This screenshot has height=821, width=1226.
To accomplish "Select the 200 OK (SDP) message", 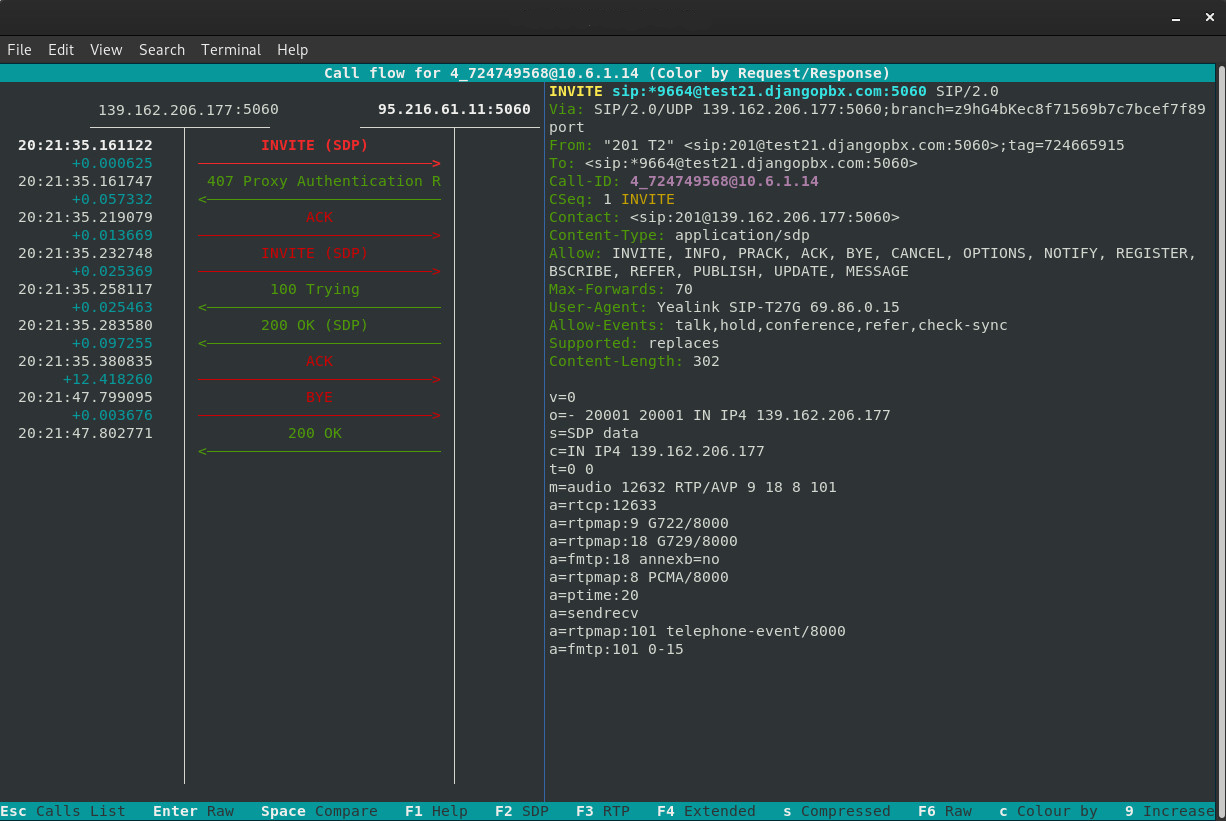I will (315, 326).
